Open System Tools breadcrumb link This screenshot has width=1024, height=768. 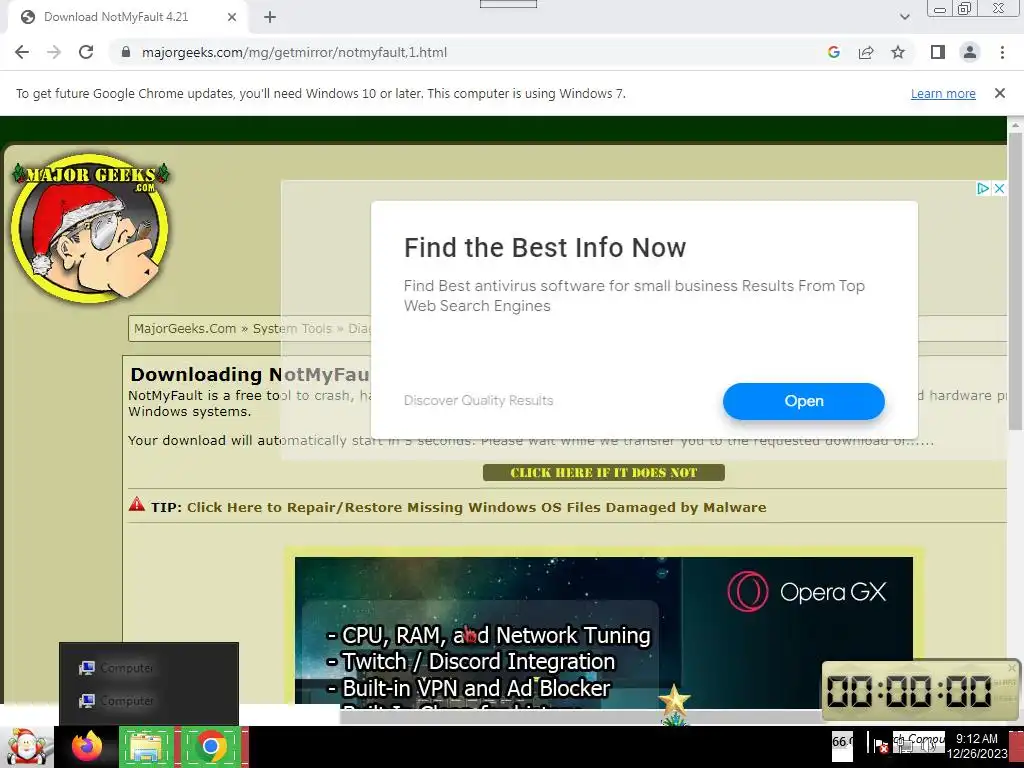click(x=292, y=328)
